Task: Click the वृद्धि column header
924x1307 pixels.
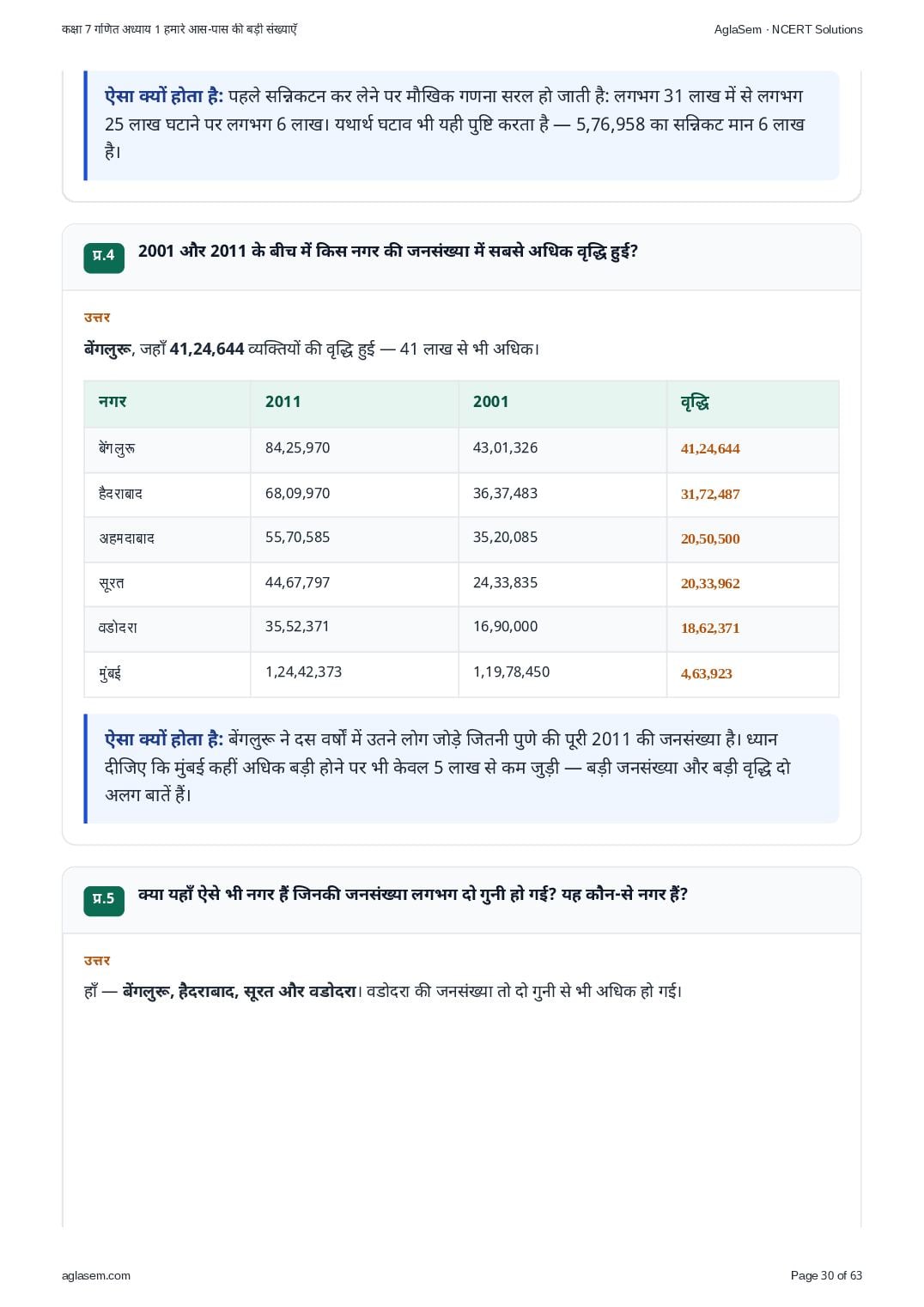Action: [753, 403]
